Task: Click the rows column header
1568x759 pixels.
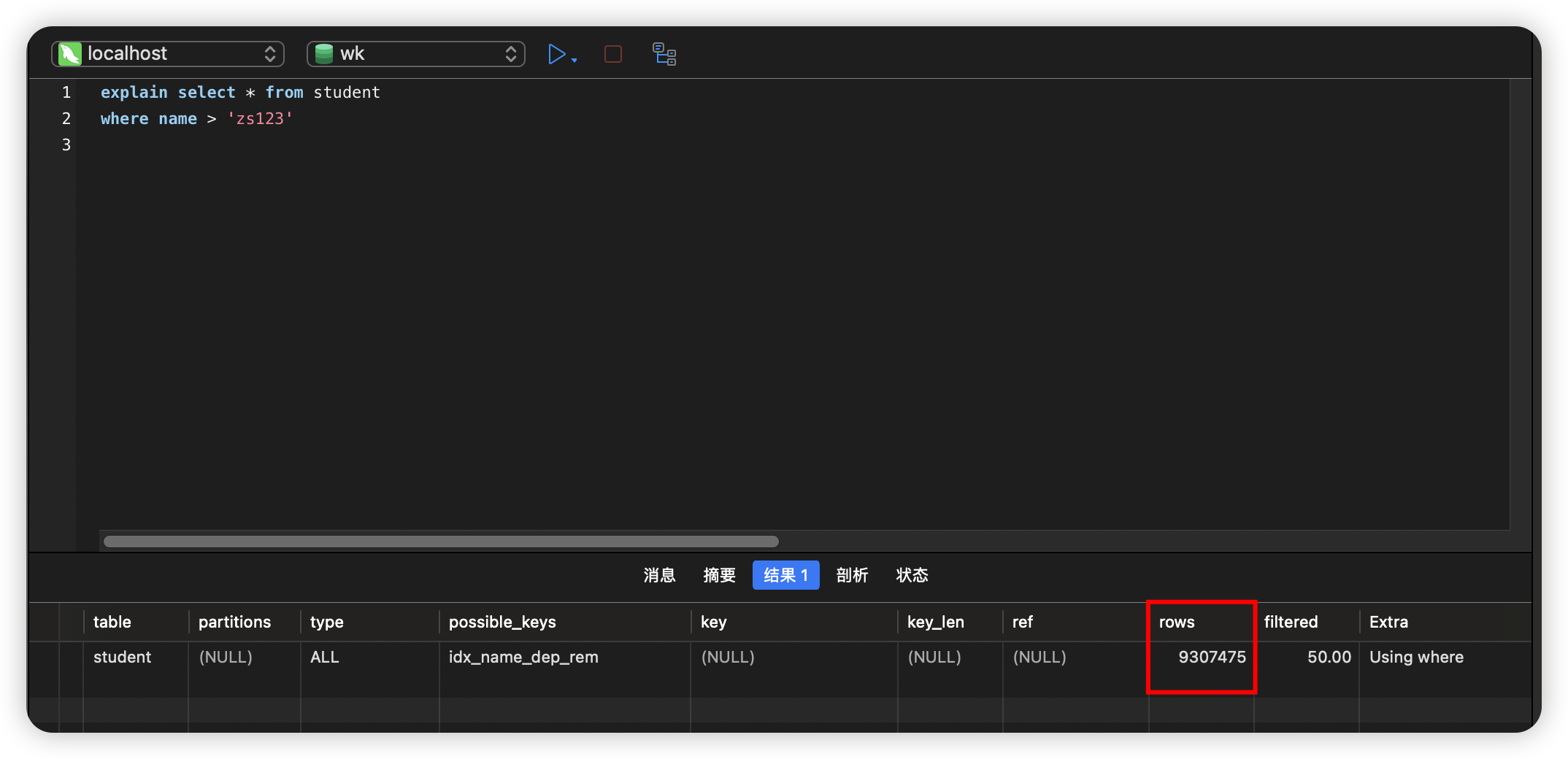Action: (x=1202, y=622)
